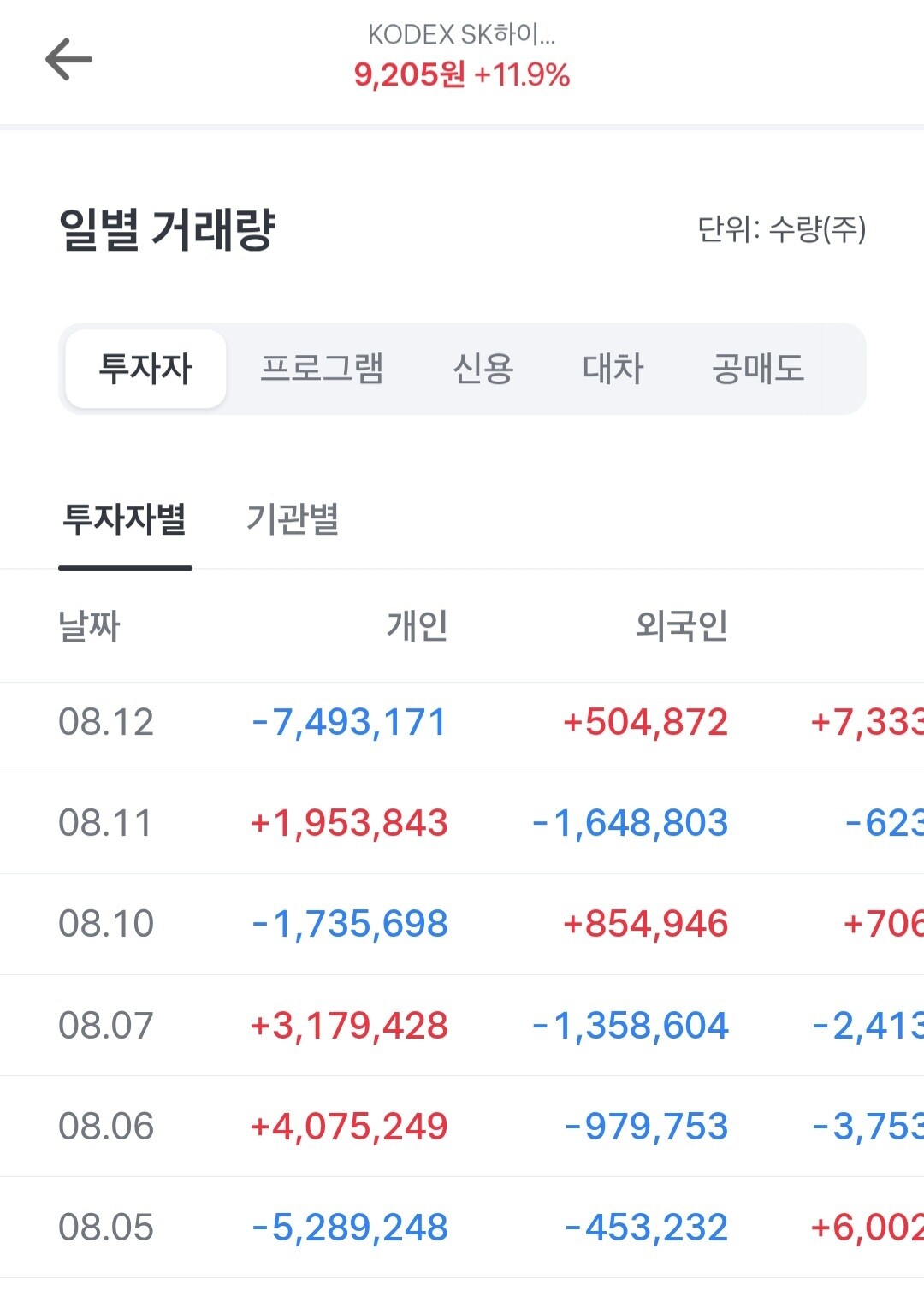Select the 투자자 segment tab

(x=146, y=369)
